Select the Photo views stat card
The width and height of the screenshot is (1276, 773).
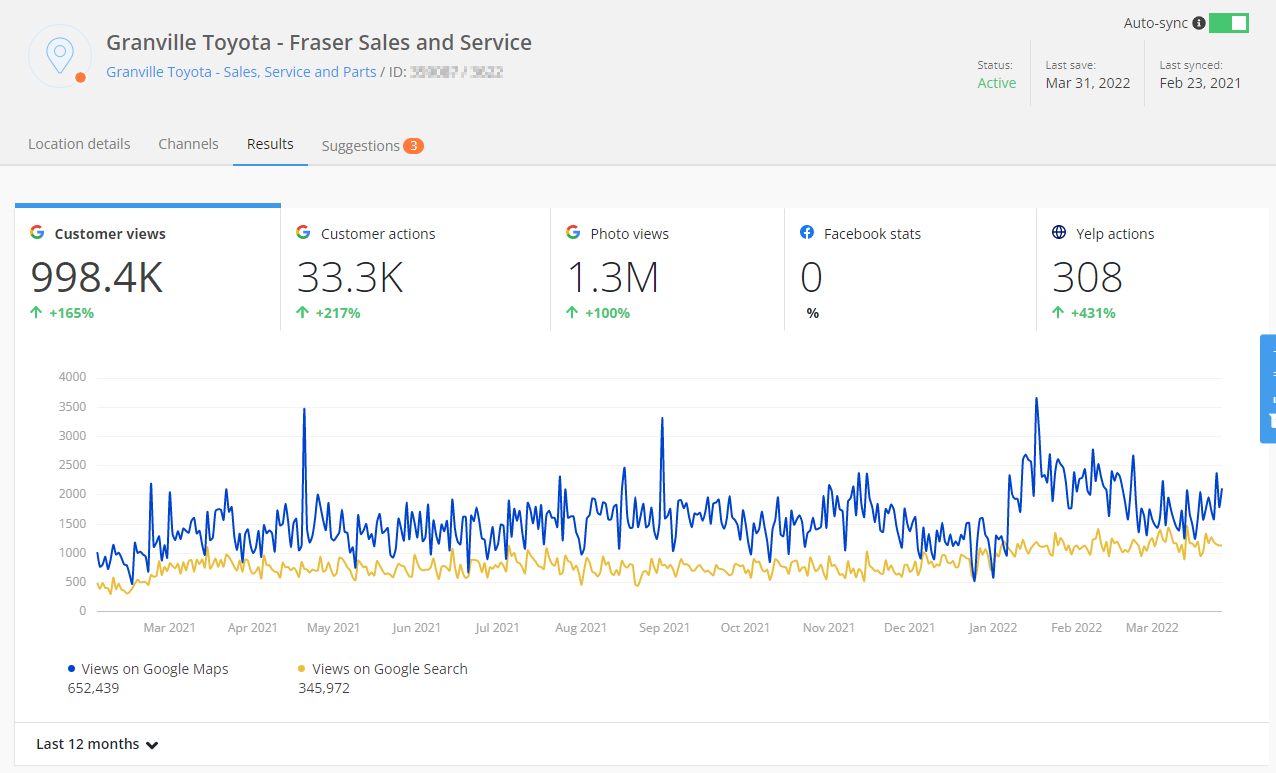tap(667, 269)
